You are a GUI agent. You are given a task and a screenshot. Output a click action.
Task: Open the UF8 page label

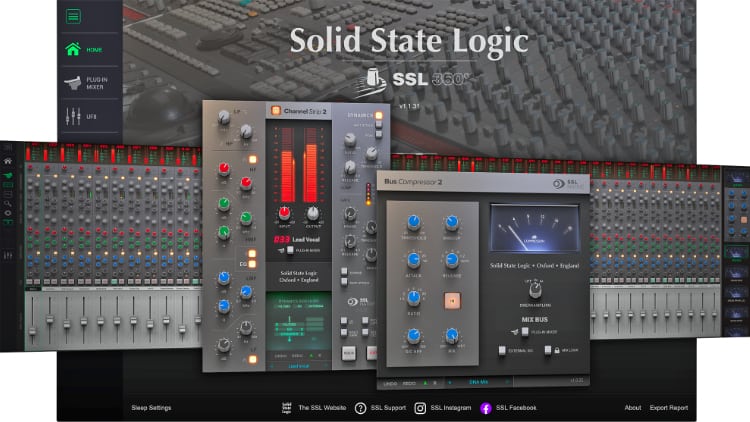[x=91, y=117]
